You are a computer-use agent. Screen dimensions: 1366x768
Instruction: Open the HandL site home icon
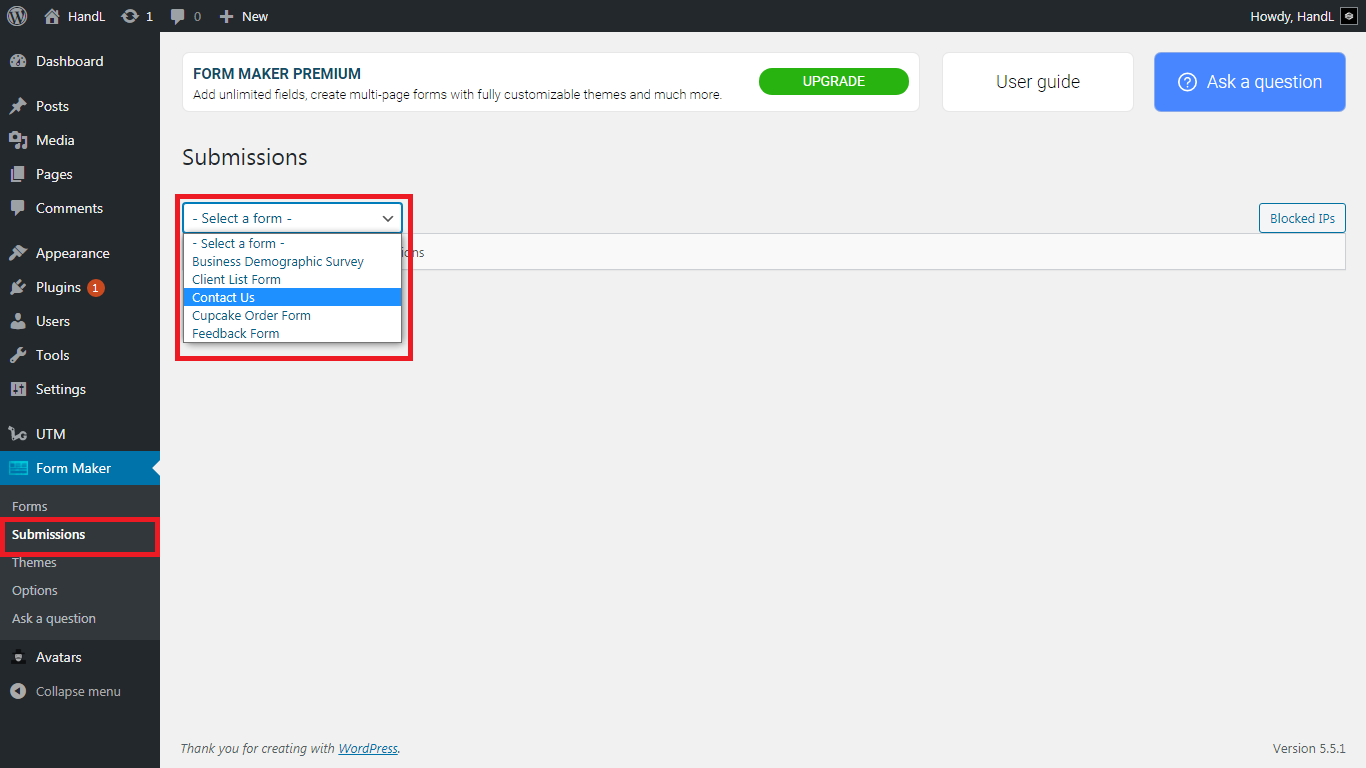coord(52,16)
